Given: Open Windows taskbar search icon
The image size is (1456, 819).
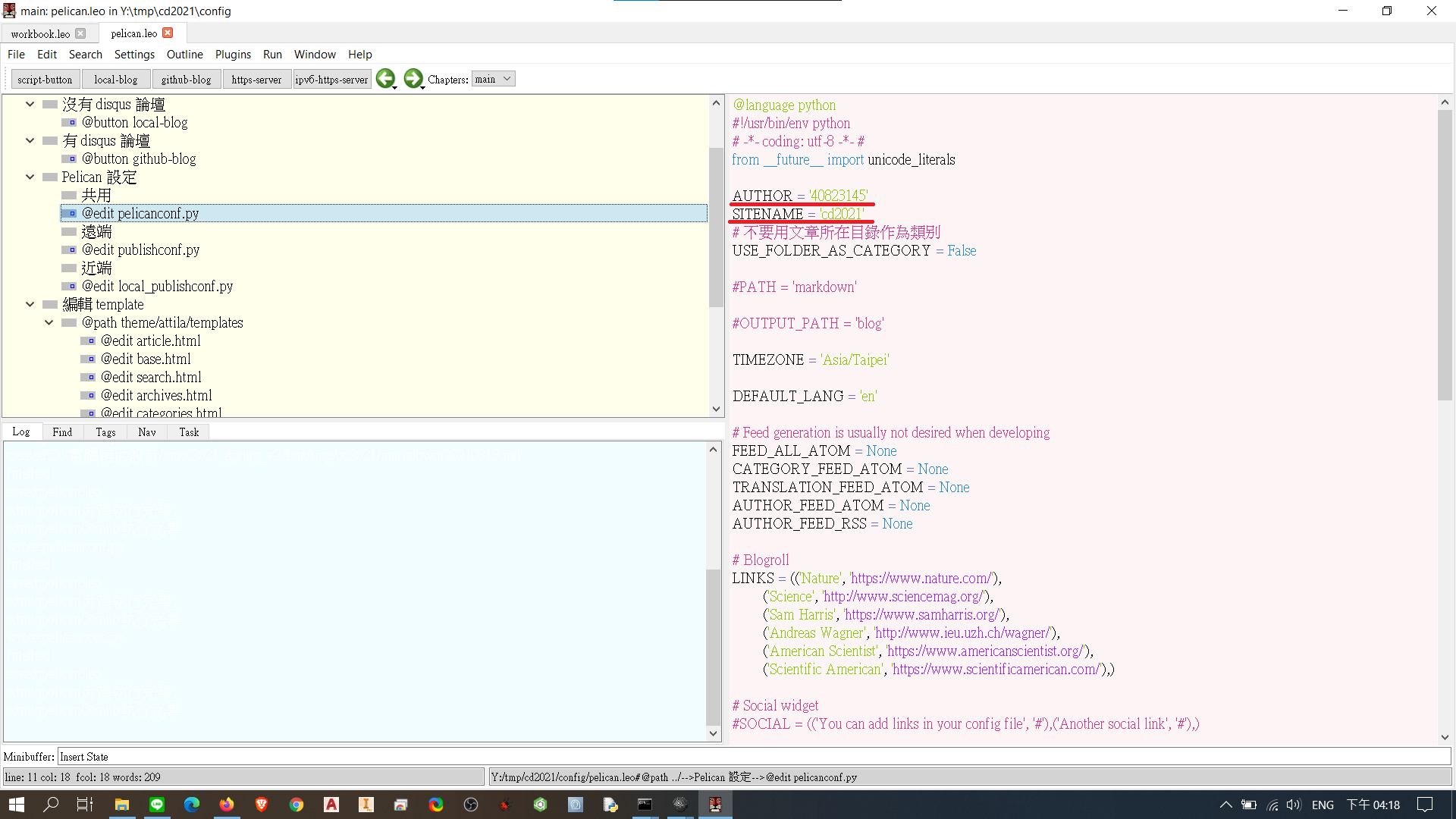Looking at the screenshot, I should [x=51, y=805].
